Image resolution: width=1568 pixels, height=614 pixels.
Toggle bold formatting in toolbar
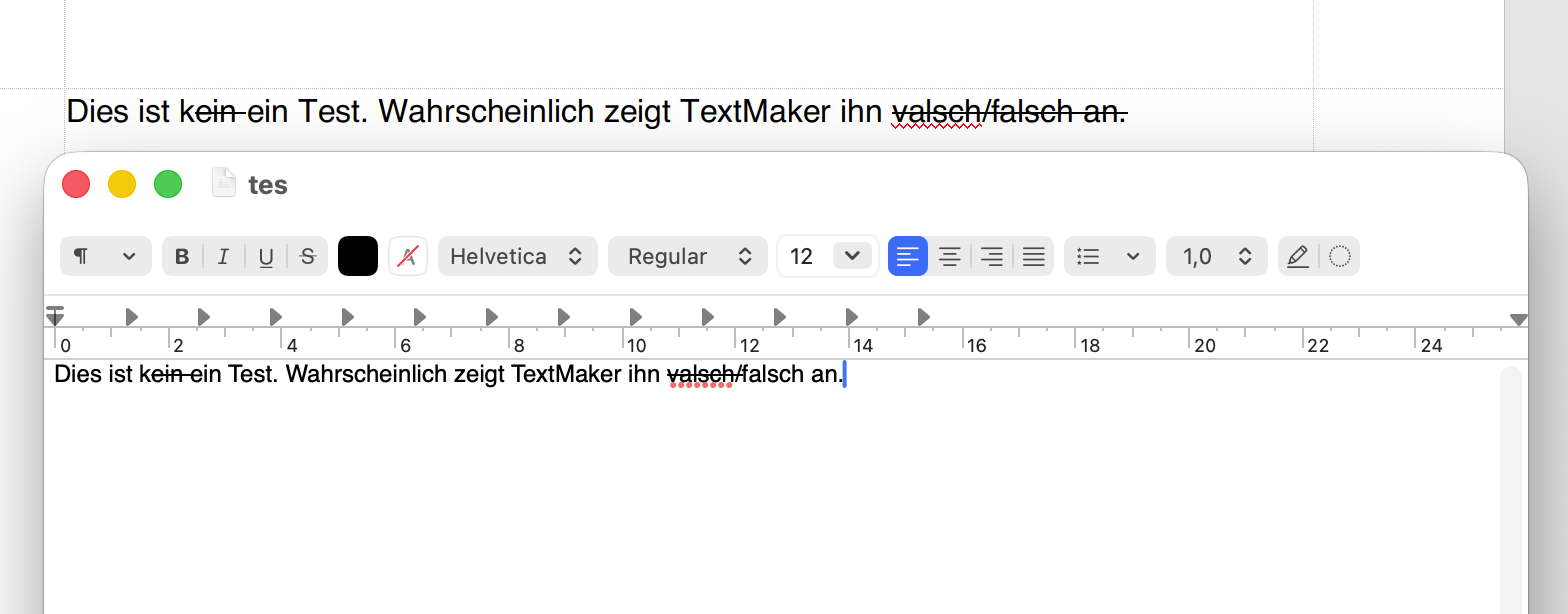pyautogui.click(x=182, y=257)
